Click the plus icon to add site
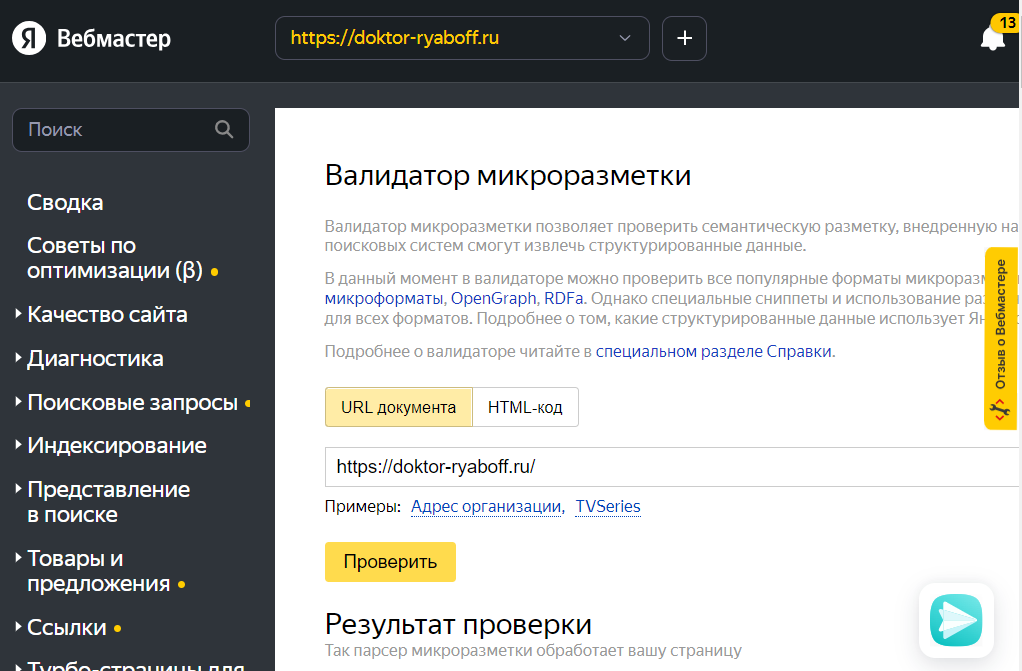The image size is (1022, 671). (684, 39)
